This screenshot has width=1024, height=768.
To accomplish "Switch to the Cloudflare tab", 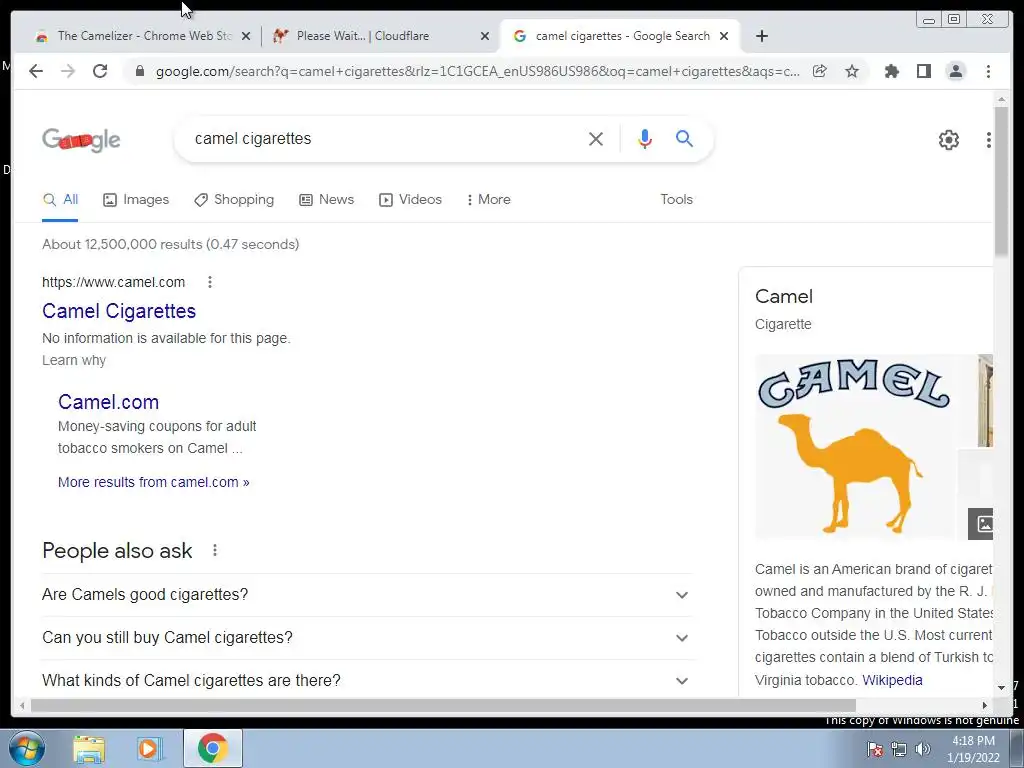I will coord(381,36).
